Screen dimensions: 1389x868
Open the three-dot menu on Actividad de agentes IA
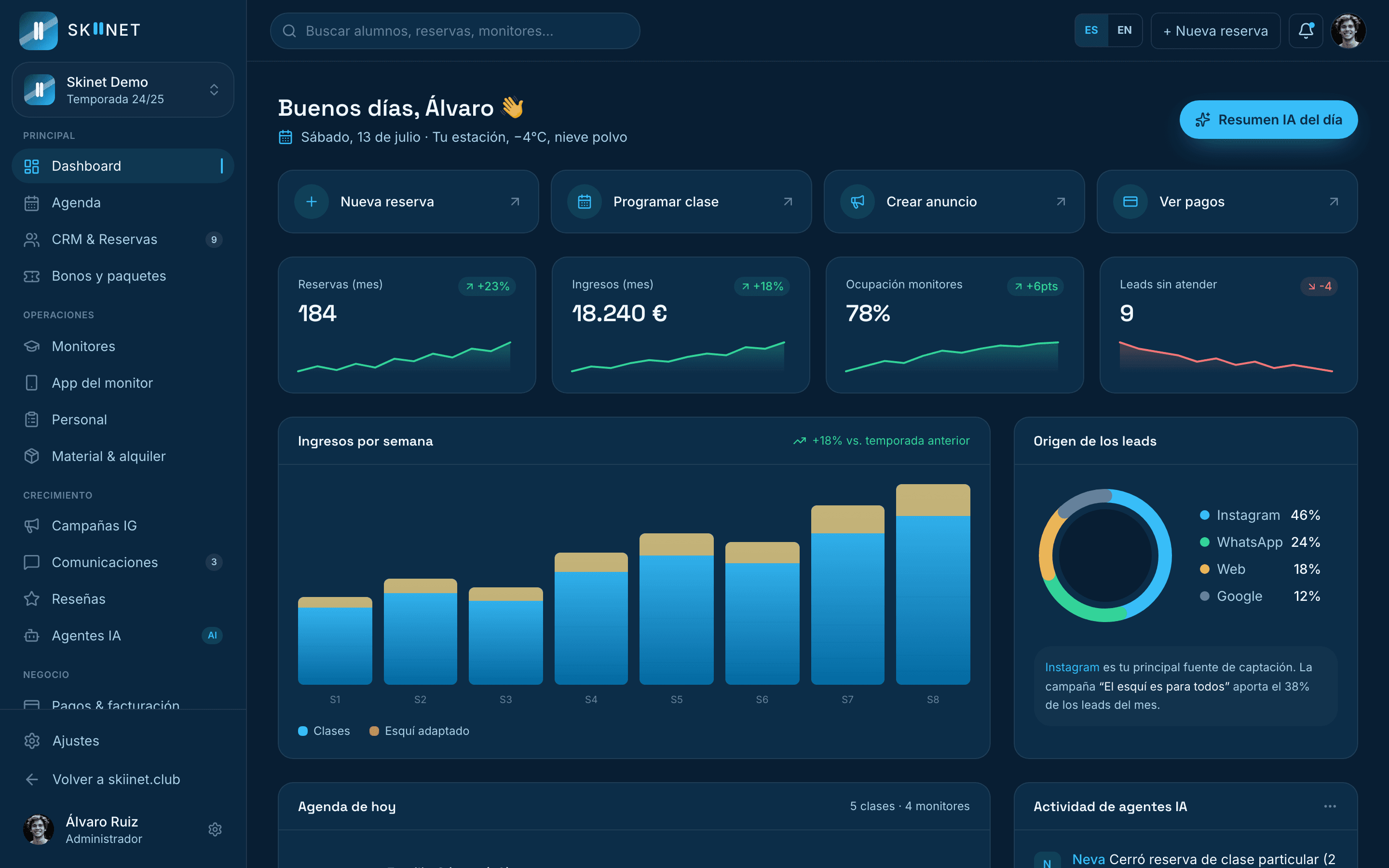tap(1330, 807)
